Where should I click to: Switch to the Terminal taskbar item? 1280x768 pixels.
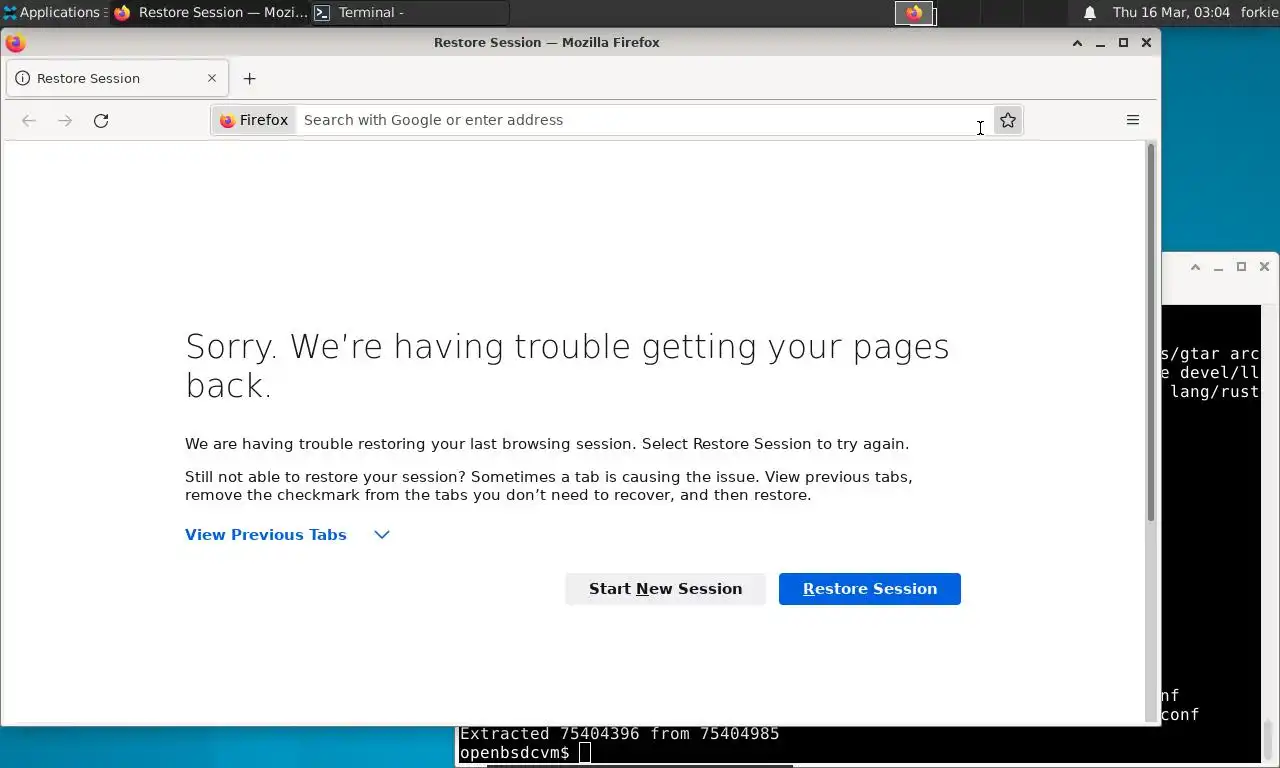click(x=410, y=13)
